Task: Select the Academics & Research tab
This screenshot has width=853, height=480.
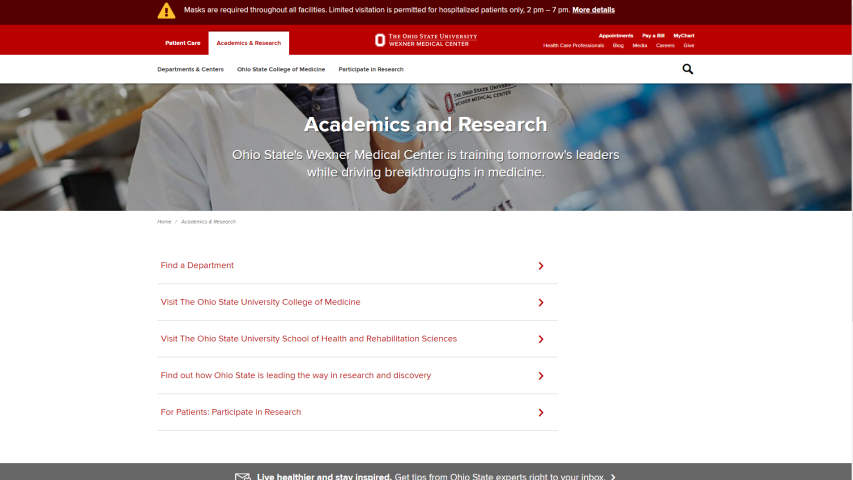Action: tap(249, 43)
